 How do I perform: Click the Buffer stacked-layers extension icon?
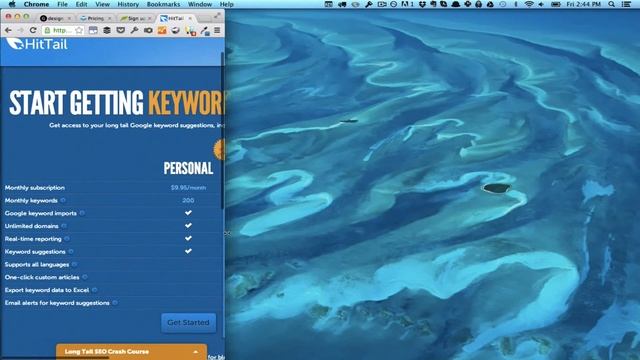[107, 31]
